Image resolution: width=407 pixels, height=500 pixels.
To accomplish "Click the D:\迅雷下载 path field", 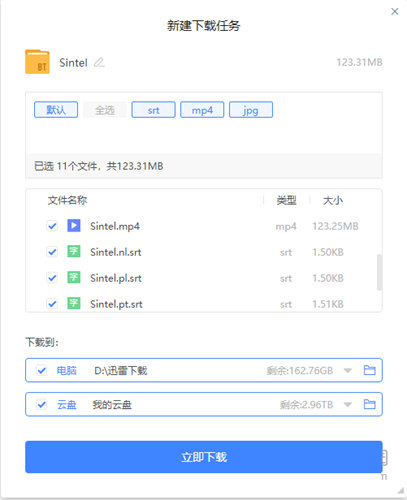I will pyautogui.click(x=120, y=370).
